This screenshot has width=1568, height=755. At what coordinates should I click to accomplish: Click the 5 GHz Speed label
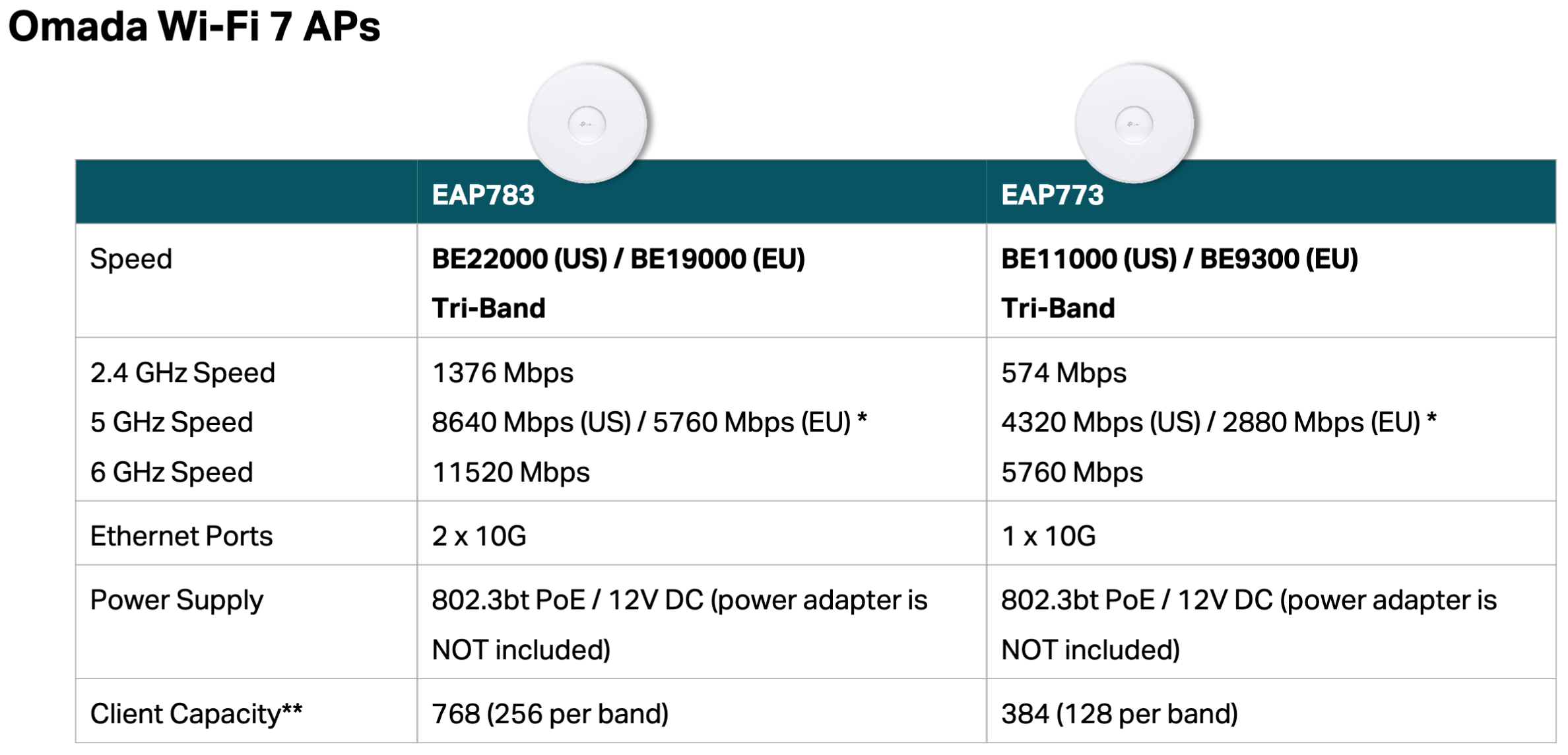172,422
